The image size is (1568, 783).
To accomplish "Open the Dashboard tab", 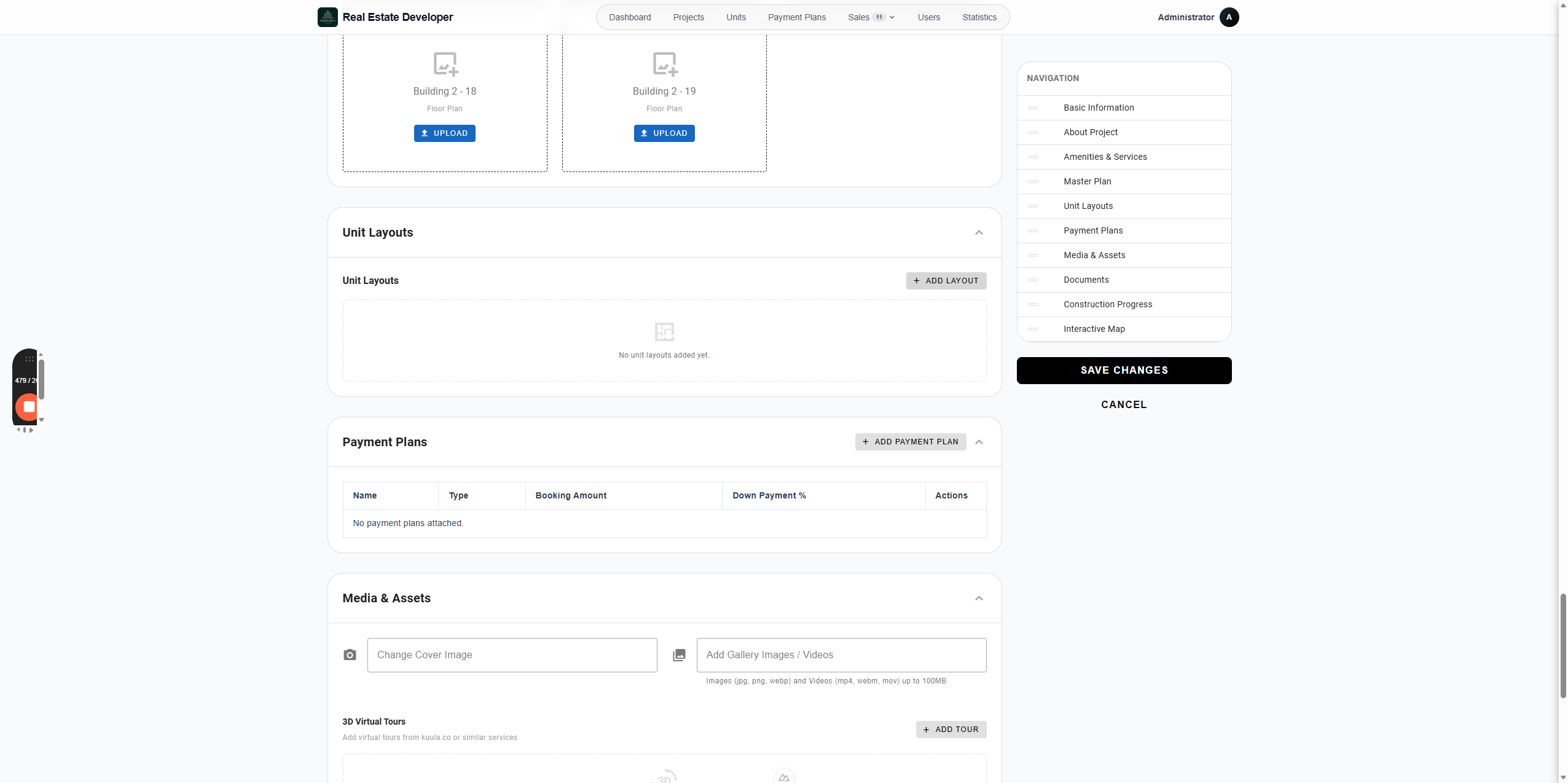I will point(630,17).
